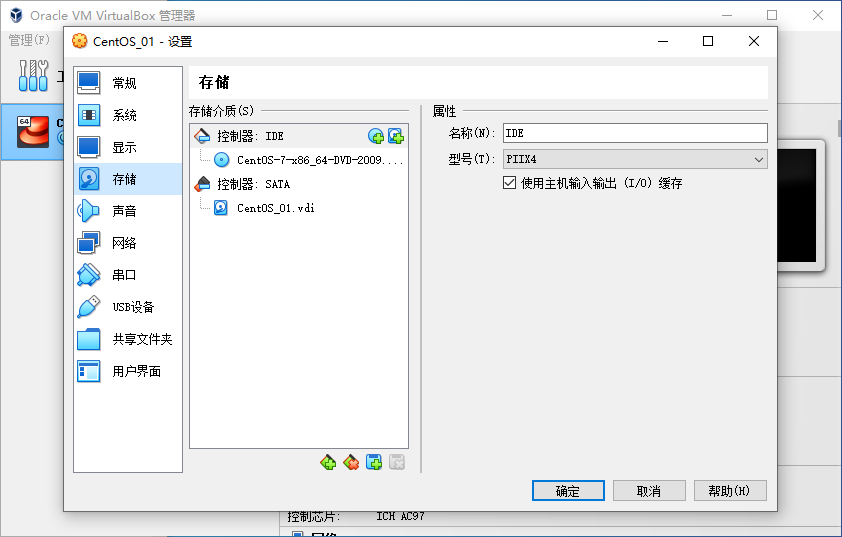Screen dimensions: 842x537
Task: Click the add attachment icon below list
Action: [x=374, y=462]
